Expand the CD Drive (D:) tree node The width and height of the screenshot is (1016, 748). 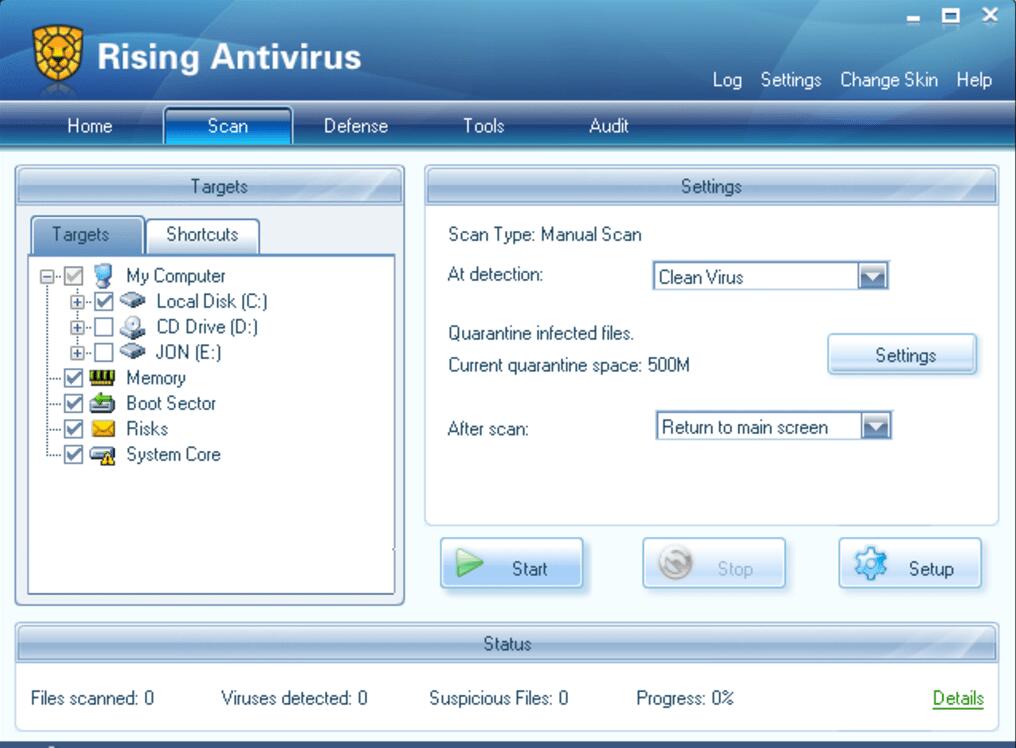[x=77, y=327]
